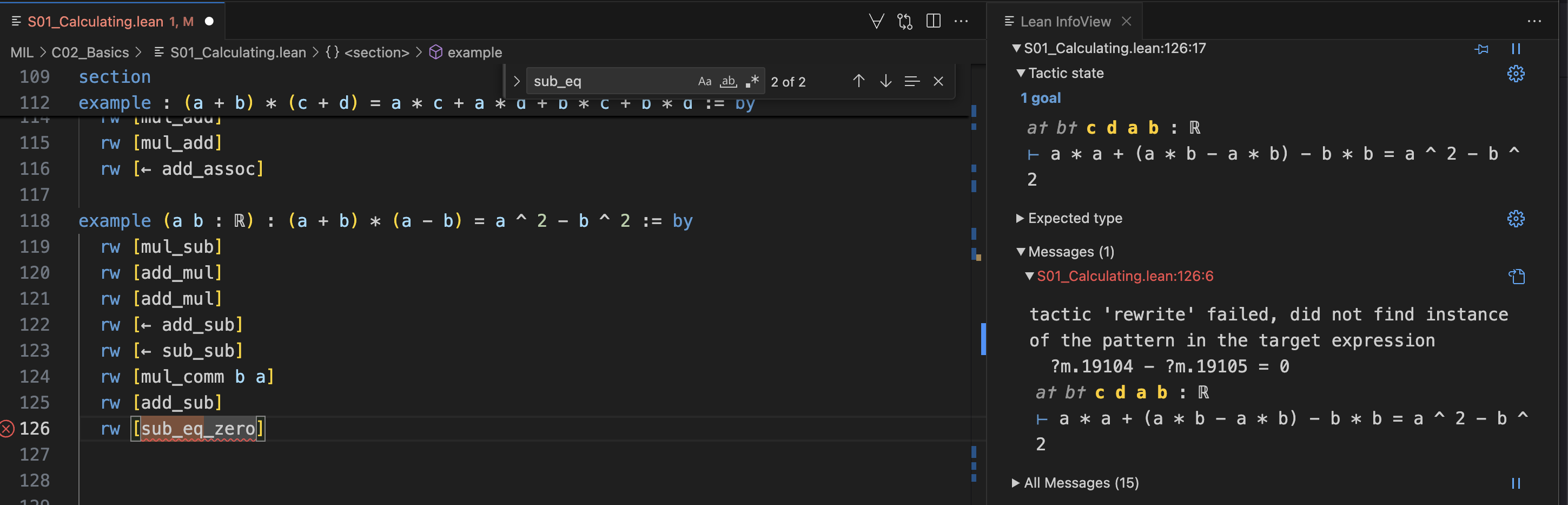1568x505 pixels.
Task: Click line number 118 in gutter
Action: [34, 220]
